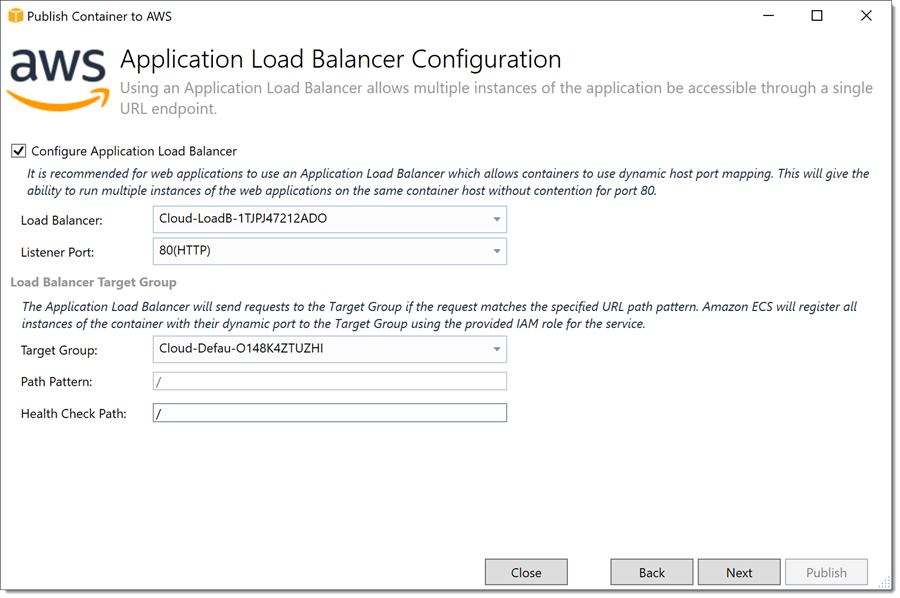
Task: Click the orange box icon in title bar
Action: coord(15,16)
